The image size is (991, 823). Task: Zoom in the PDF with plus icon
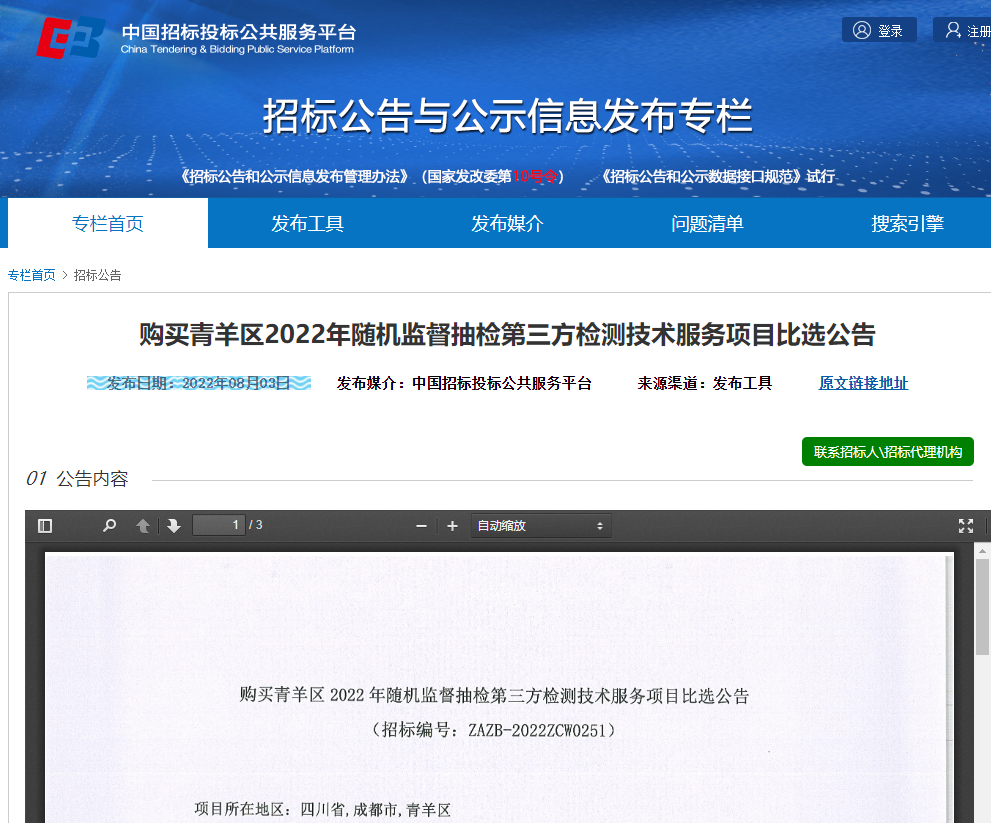[x=452, y=526]
